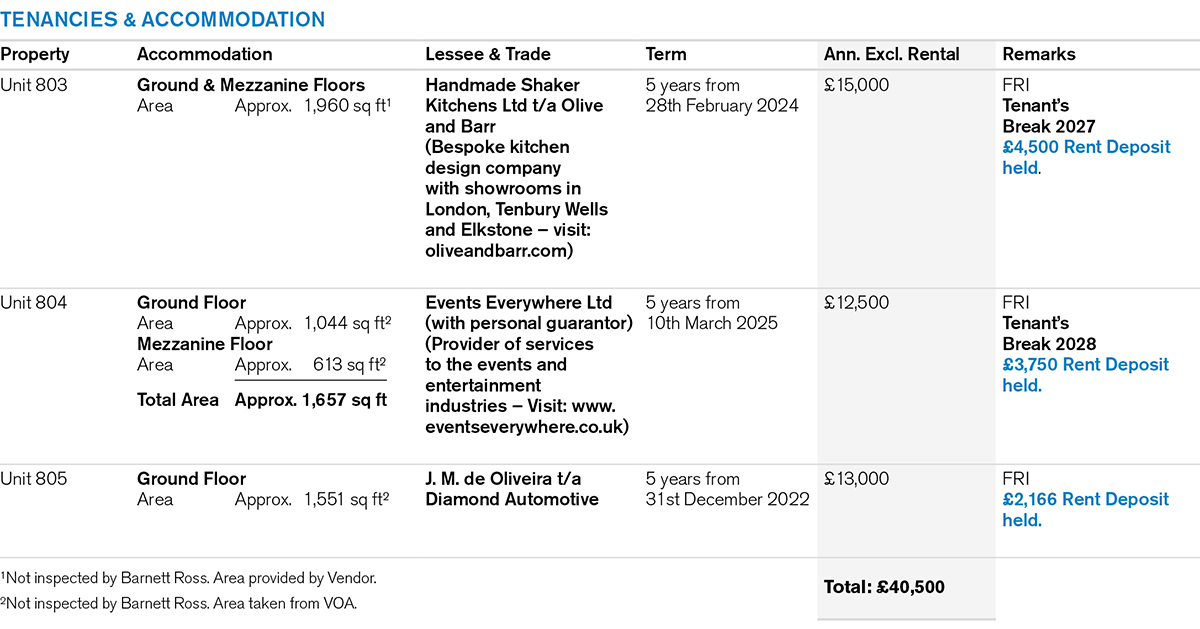The height and width of the screenshot is (629, 1200).
Task: Click the Tenancies & Accommodation heading
Action: 162,20
